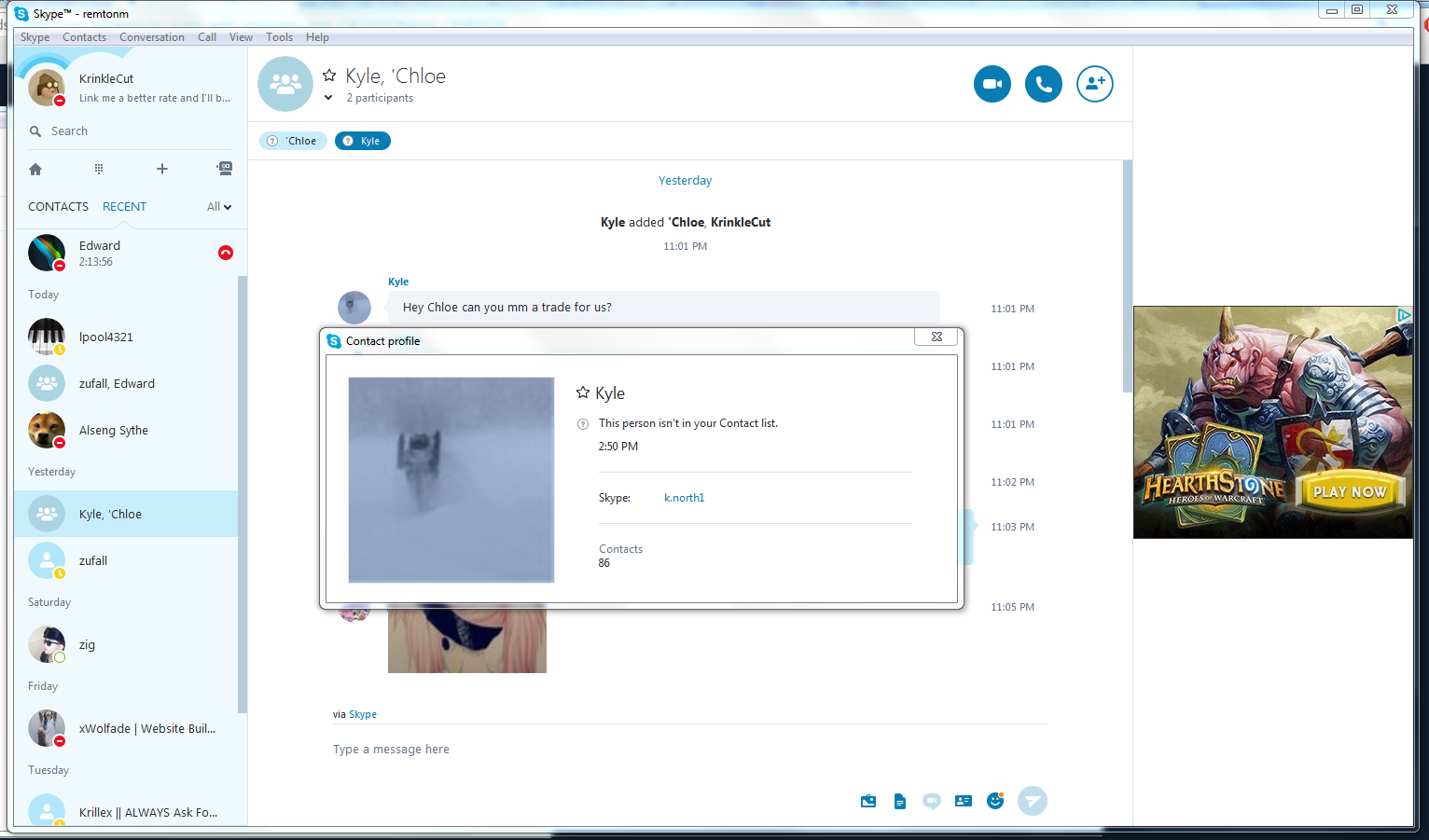The image size is (1429, 840).
Task: Click the AdChoices icon on advertisement
Action: [x=1404, y=315]
